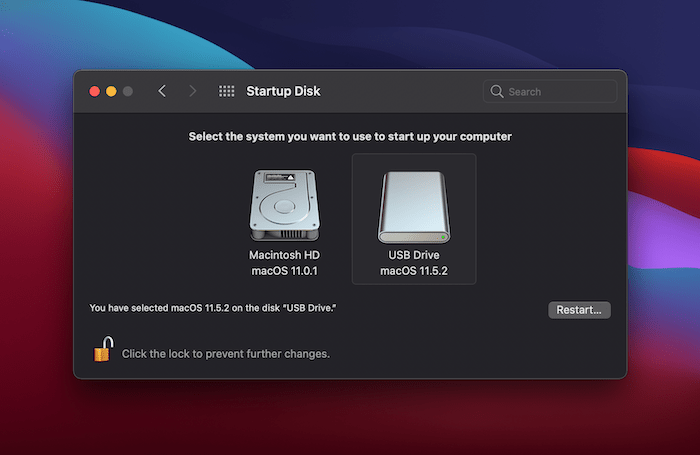Click "Click the lock to prevent further changes" text
Screen dimensions: 700x455
tap(226, 354)
